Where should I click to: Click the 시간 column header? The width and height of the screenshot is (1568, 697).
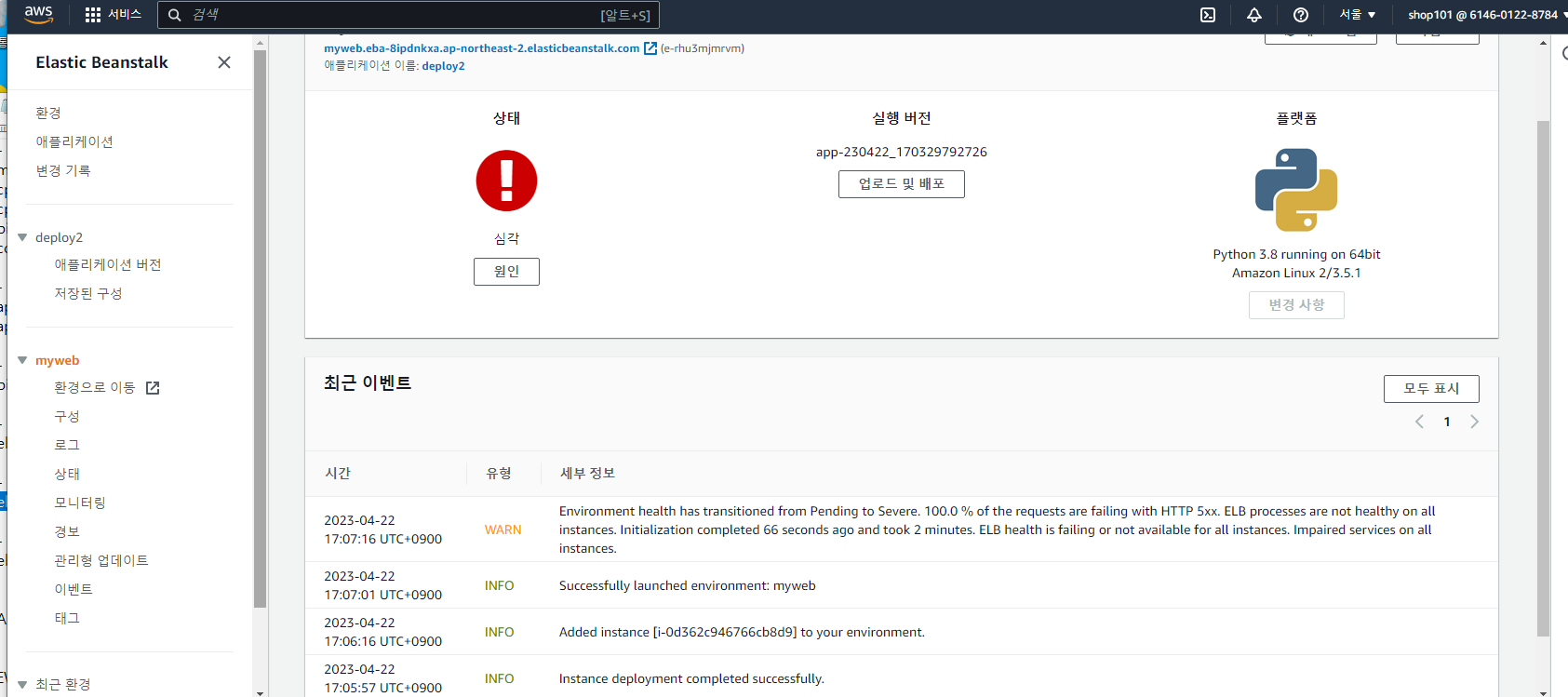point(338,473)
